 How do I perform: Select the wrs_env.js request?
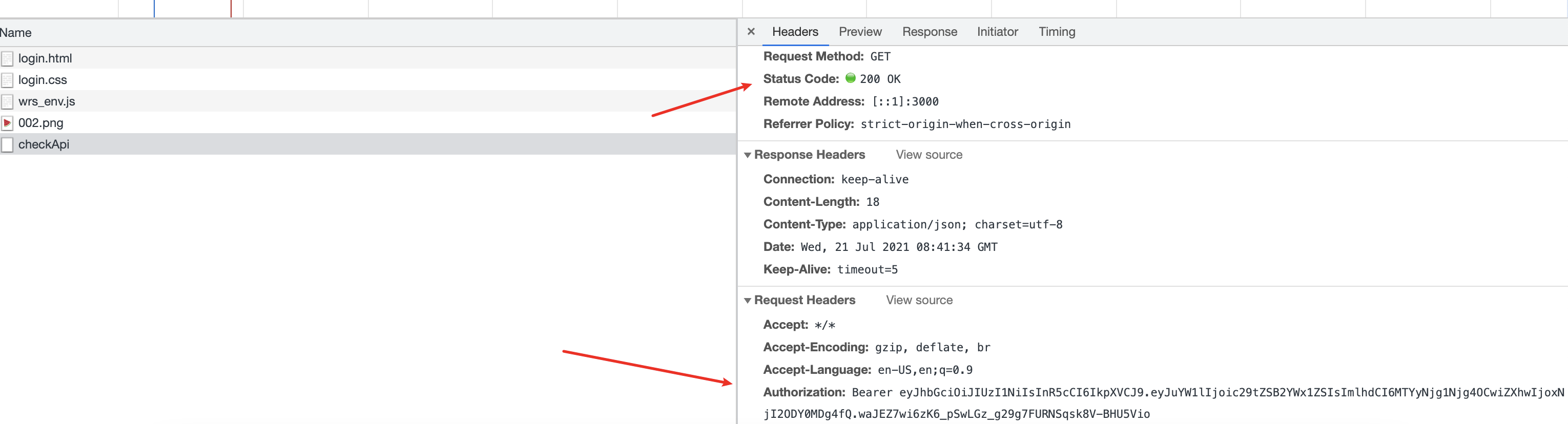(x=367, y=101)
